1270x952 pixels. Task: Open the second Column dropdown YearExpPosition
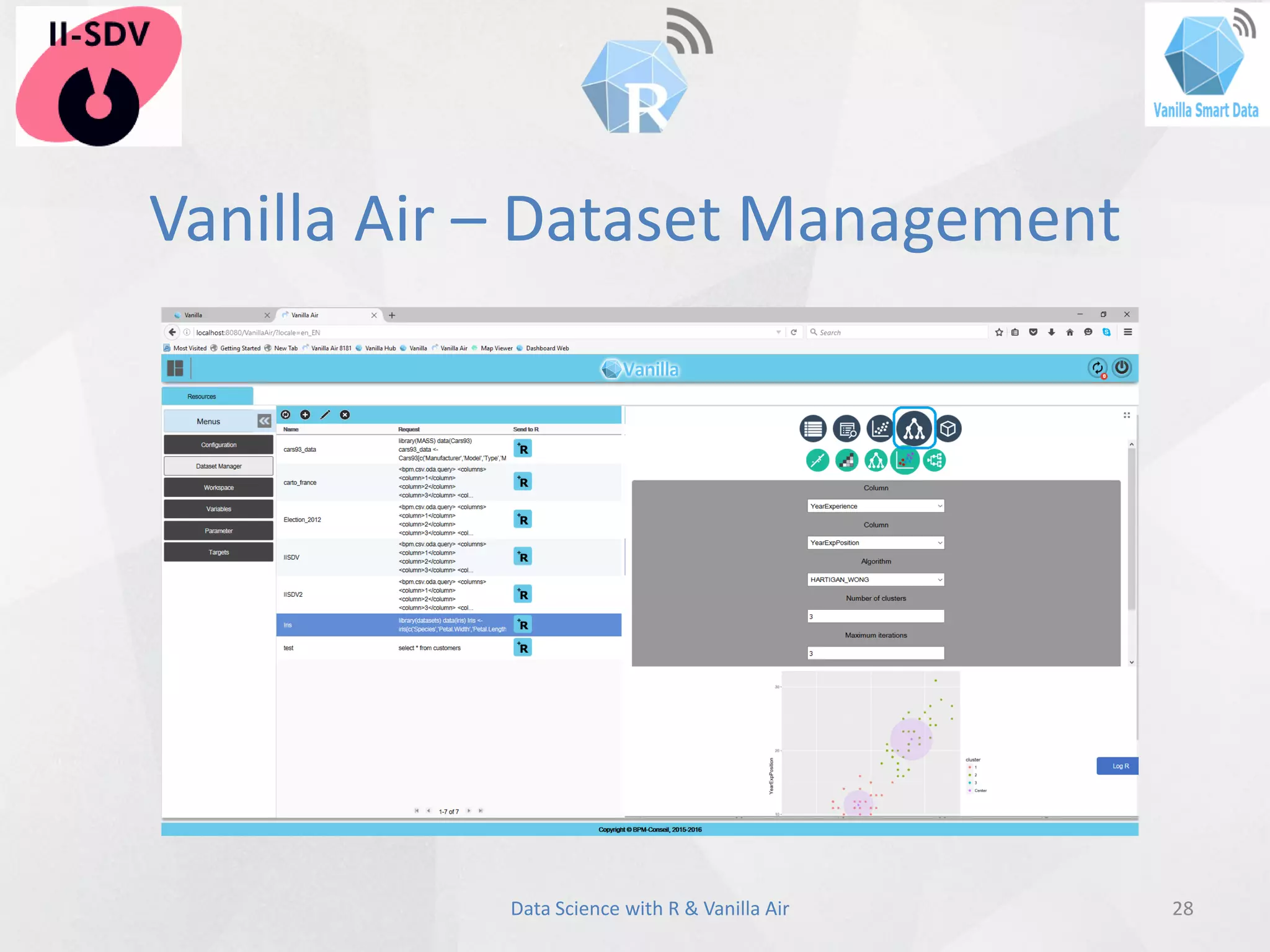point(876,542)
